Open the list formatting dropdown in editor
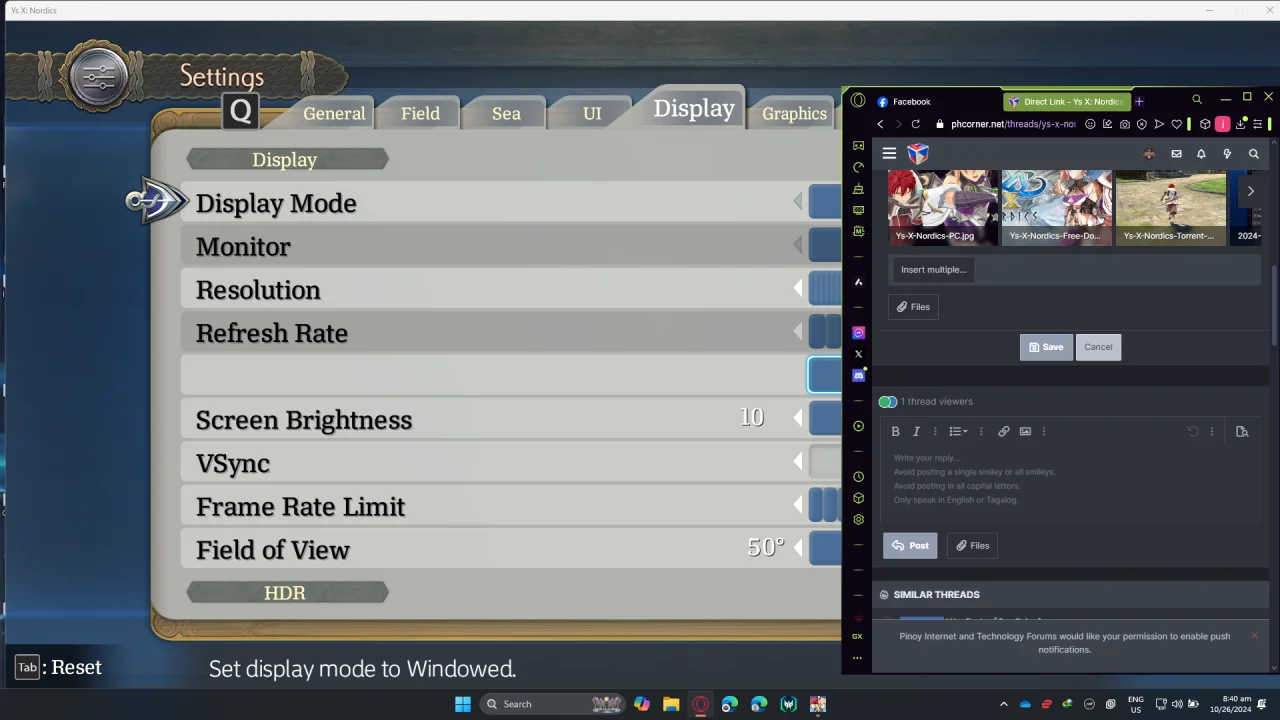The image size is (1280, 720). point(958,431)
